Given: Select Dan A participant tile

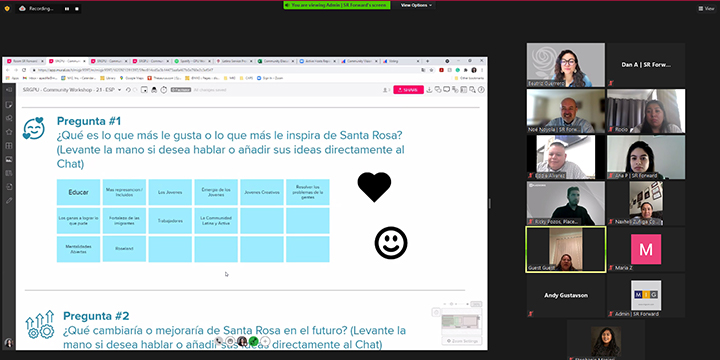Looking at the screenshot, I should point(646,65).
